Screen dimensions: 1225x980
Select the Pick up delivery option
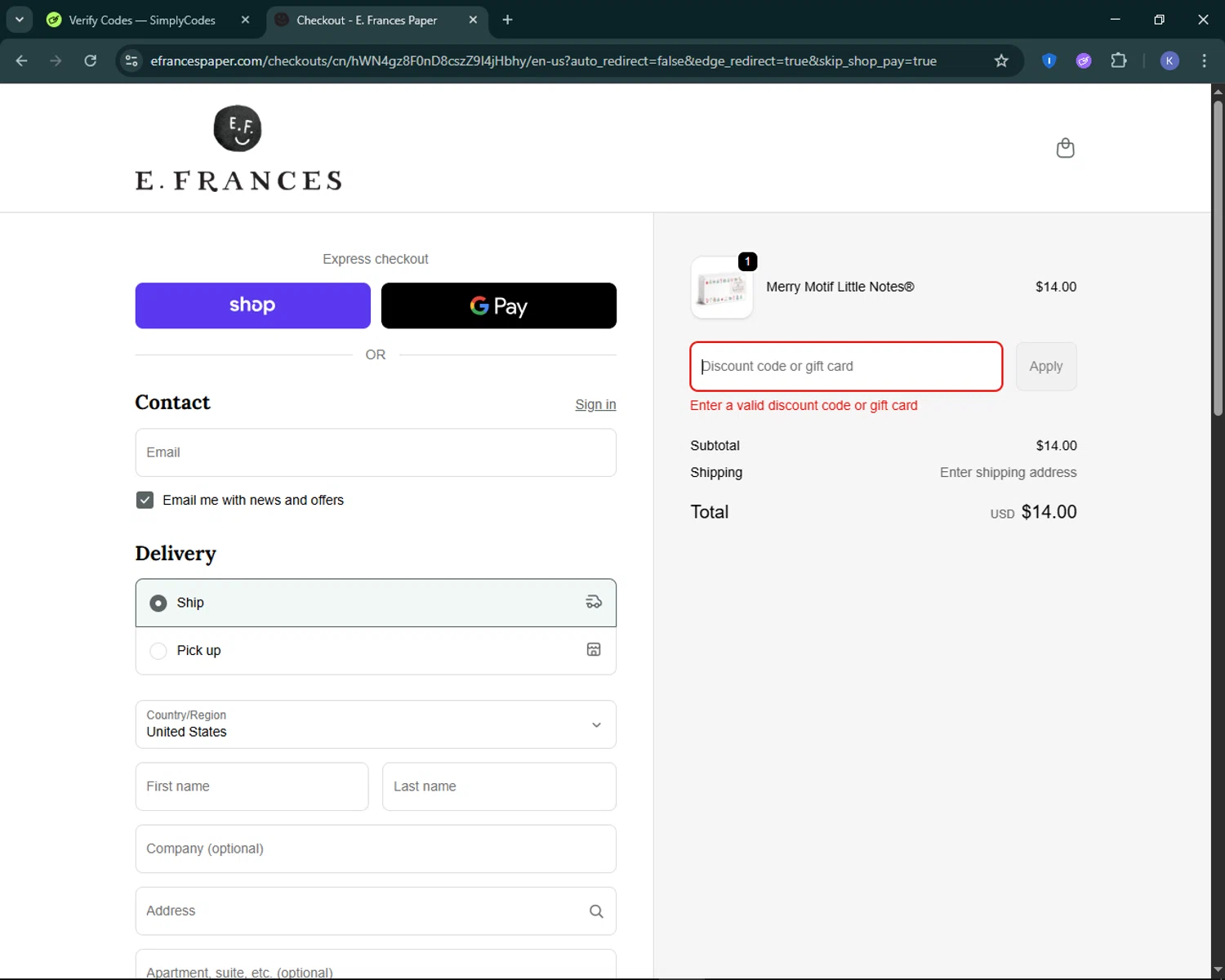point(376,651)
